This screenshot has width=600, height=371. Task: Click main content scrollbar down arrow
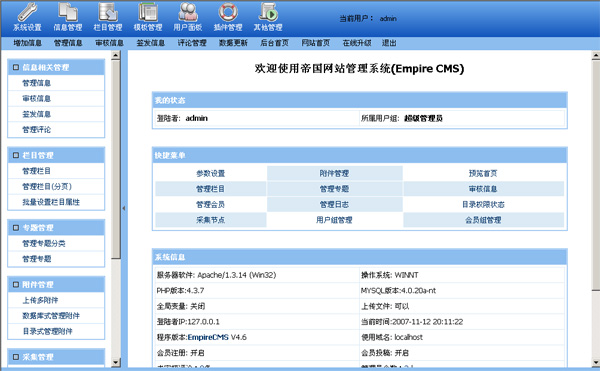596,362
